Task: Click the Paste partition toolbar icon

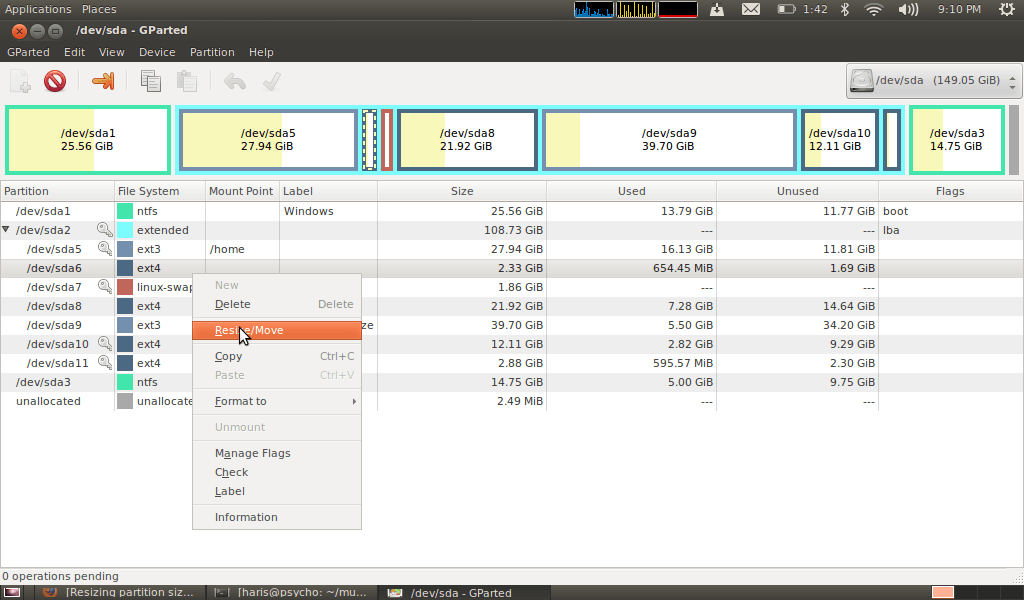Action: pyautogui.click(x=186, y=81)
